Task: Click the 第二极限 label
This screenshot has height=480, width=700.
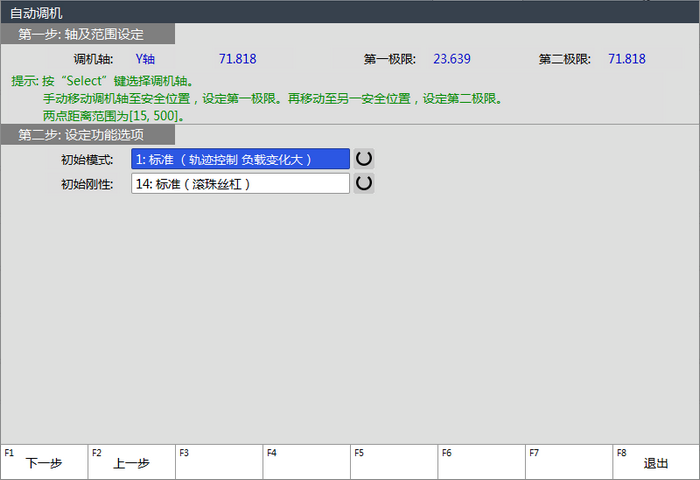Action: pos(564,59)
